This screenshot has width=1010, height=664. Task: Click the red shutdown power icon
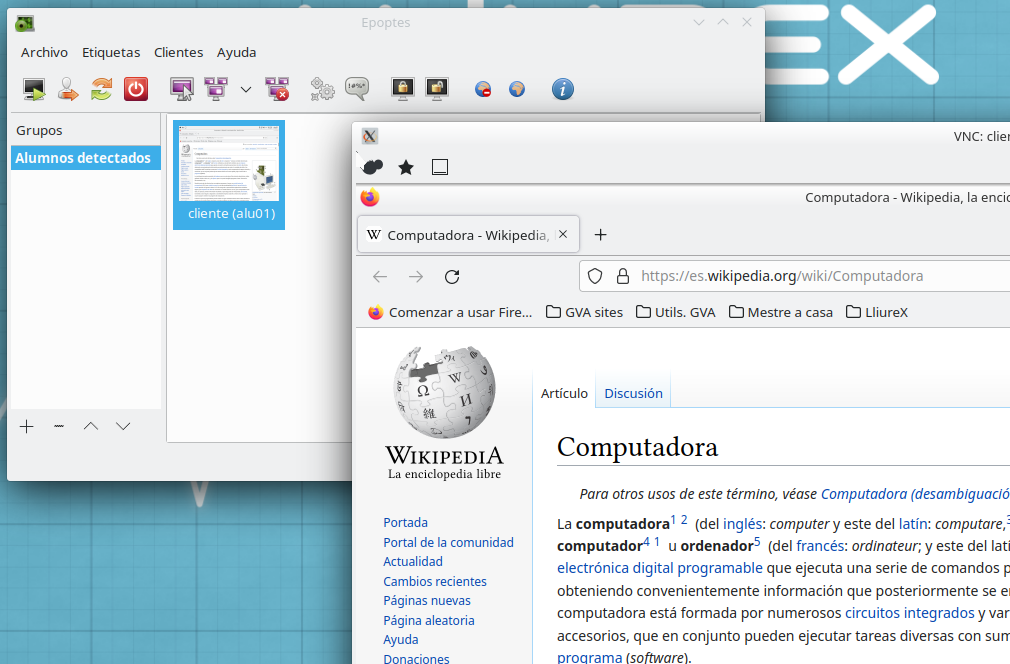point(135,89)
